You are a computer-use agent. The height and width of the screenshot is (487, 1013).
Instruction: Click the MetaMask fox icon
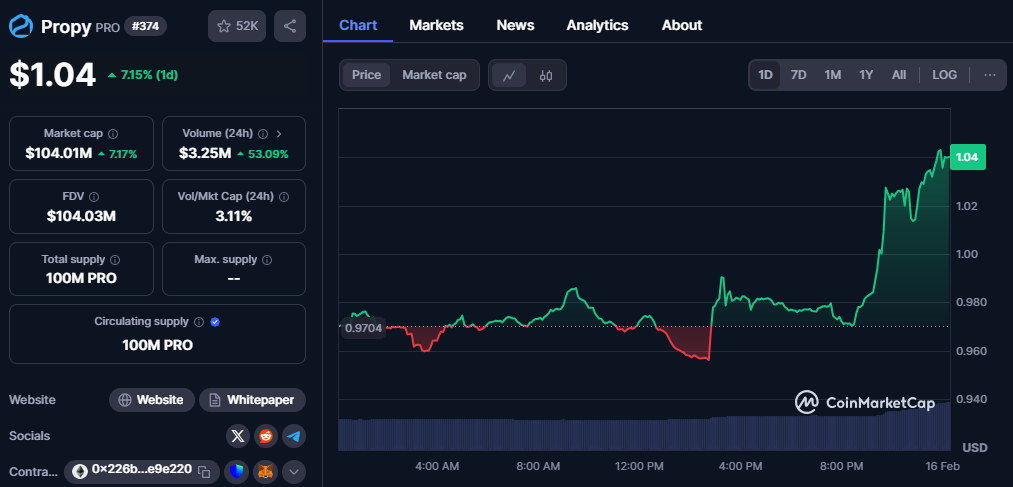click(265, 471)
